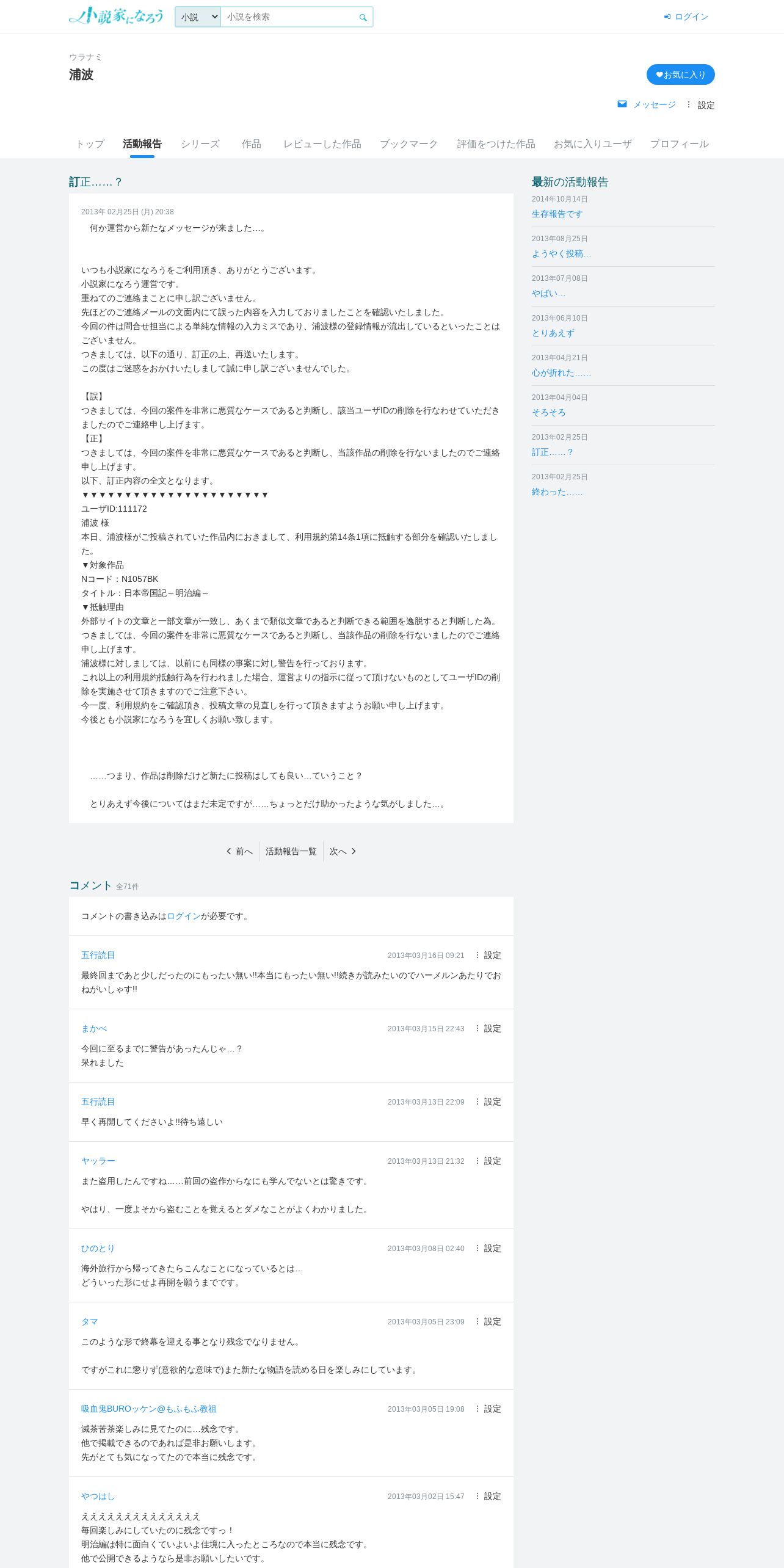Open settings menu for タマ comment

[487, 1321]
